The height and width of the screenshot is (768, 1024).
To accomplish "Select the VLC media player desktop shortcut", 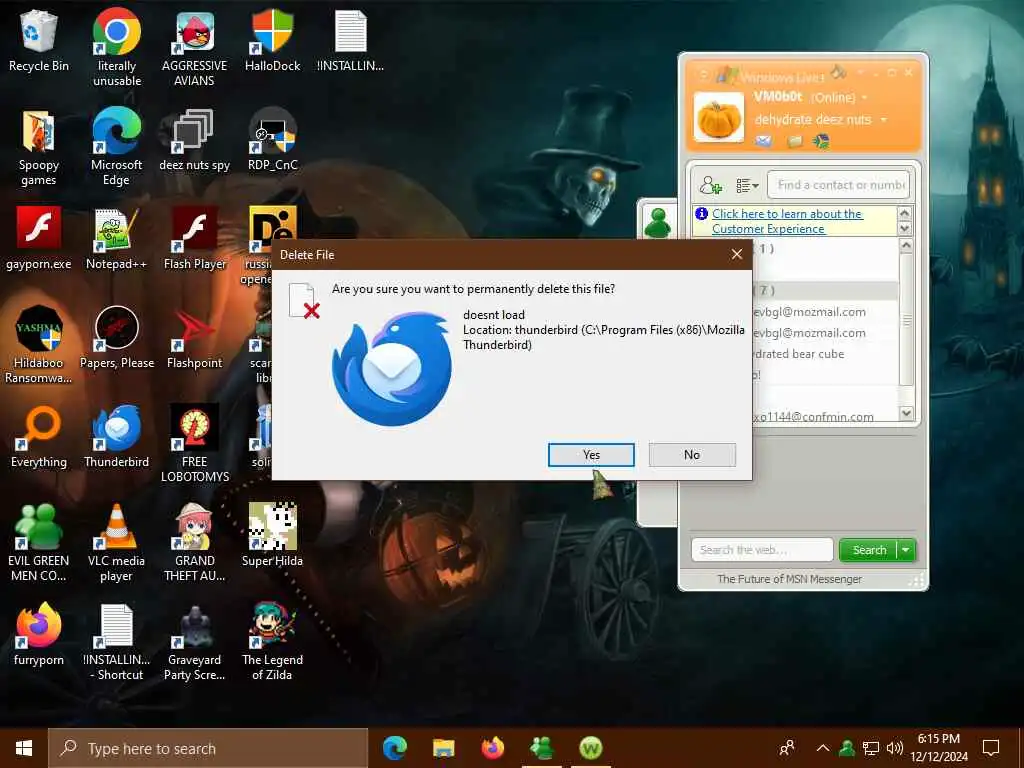I will [116, 543].
